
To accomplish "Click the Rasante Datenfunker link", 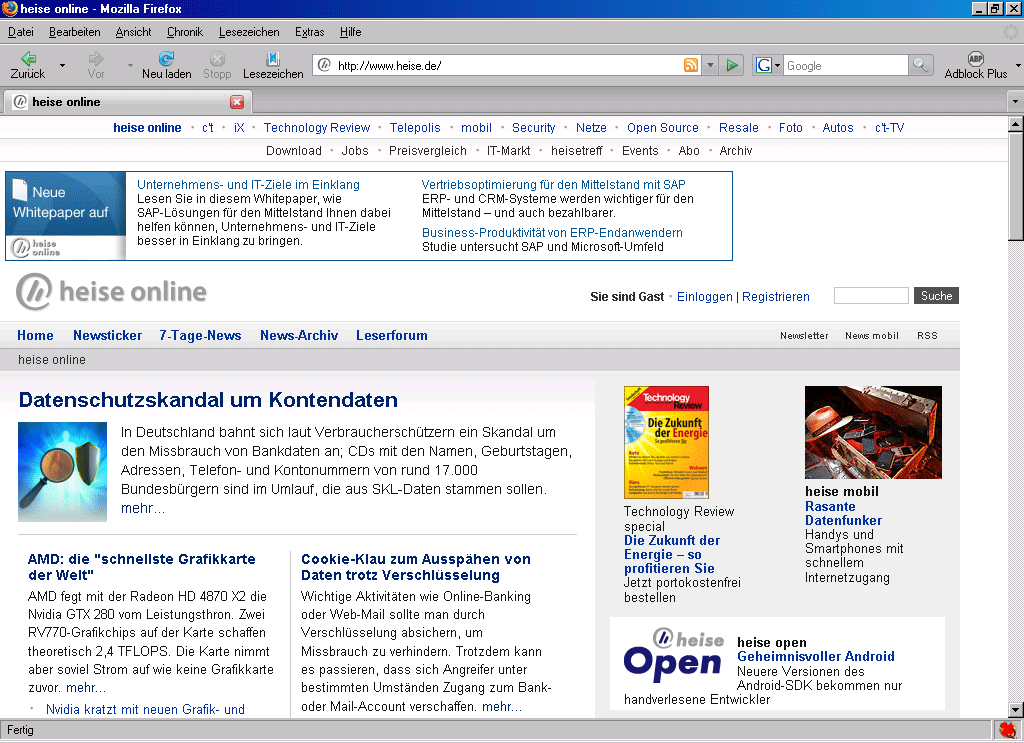I will point(843,513).
